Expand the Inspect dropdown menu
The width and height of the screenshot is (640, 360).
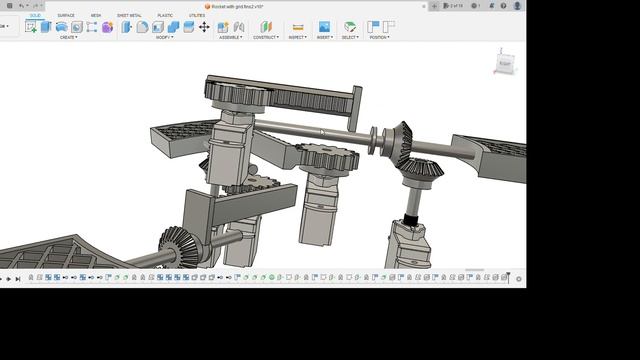click(x=298, y=37)
